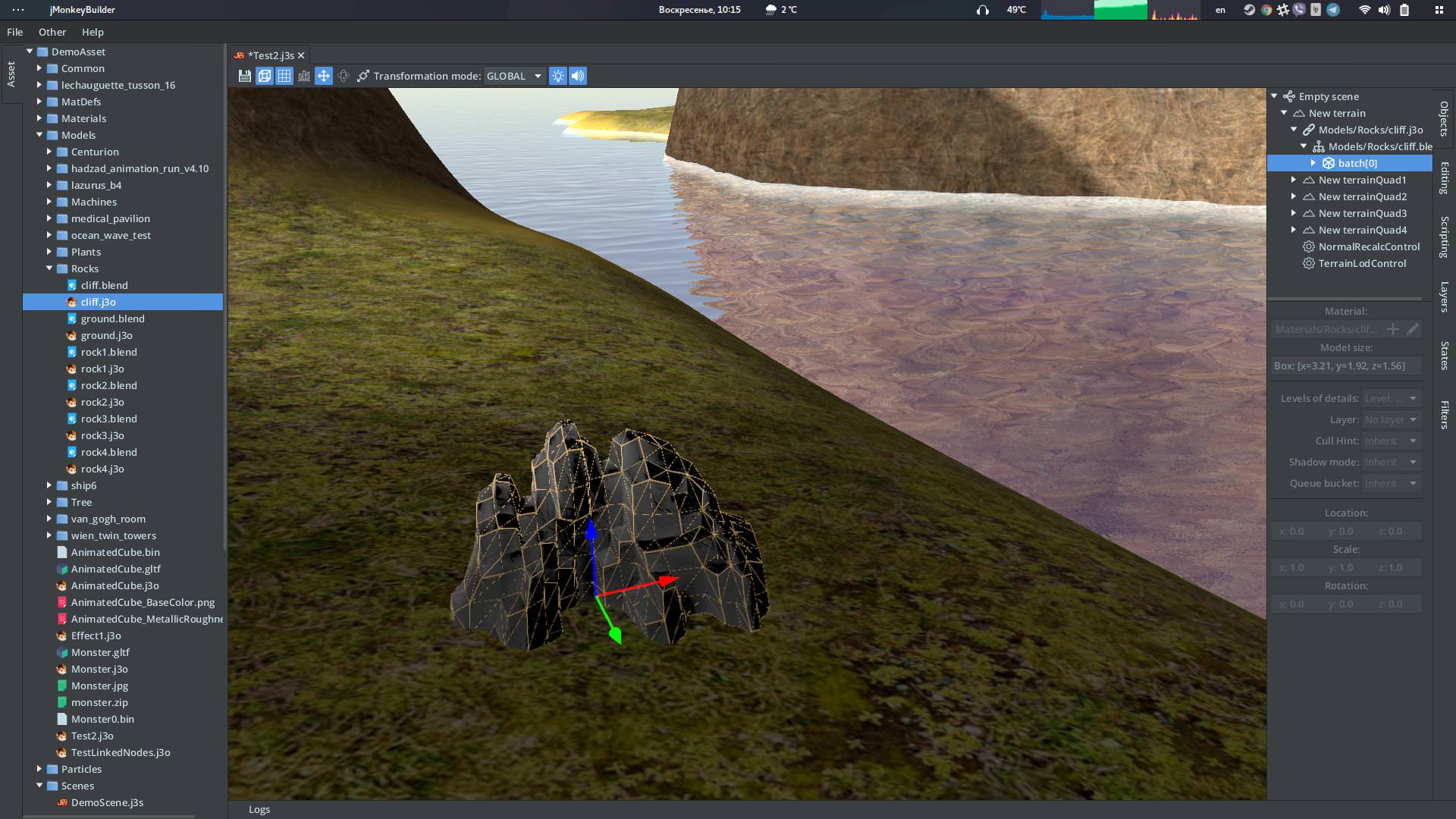This screenshot has height=819, width=1456.
Task: Open the statistics chart icon
Action: click(304, 76)
